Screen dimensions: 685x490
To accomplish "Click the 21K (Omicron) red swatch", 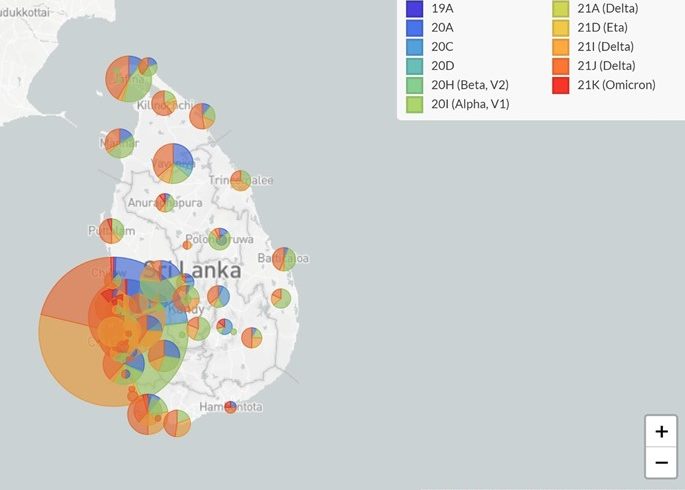I will tap(561, 85).
